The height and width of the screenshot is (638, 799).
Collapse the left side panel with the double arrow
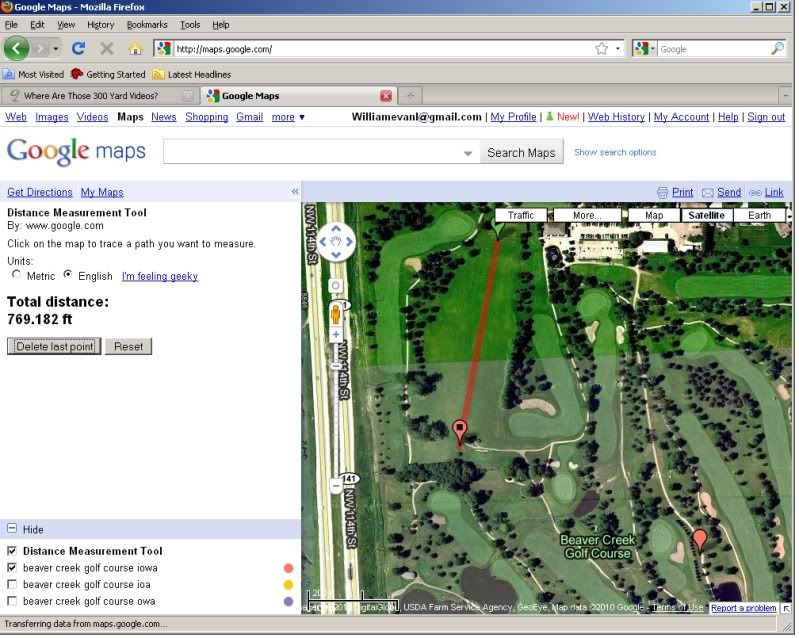[295, 191]
